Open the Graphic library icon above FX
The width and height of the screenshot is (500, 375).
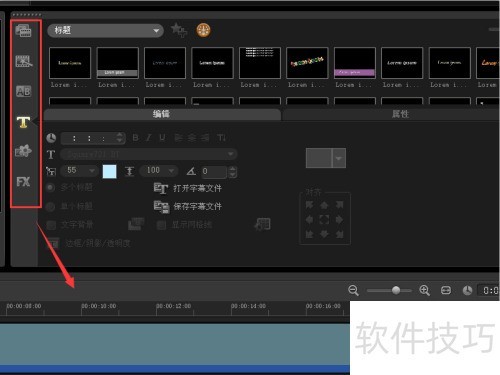(x=23, y=151)
